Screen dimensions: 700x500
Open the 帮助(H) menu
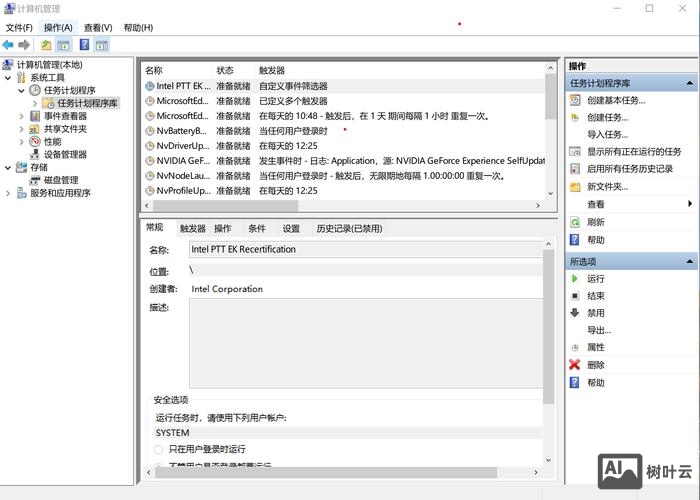coord(138,28)
